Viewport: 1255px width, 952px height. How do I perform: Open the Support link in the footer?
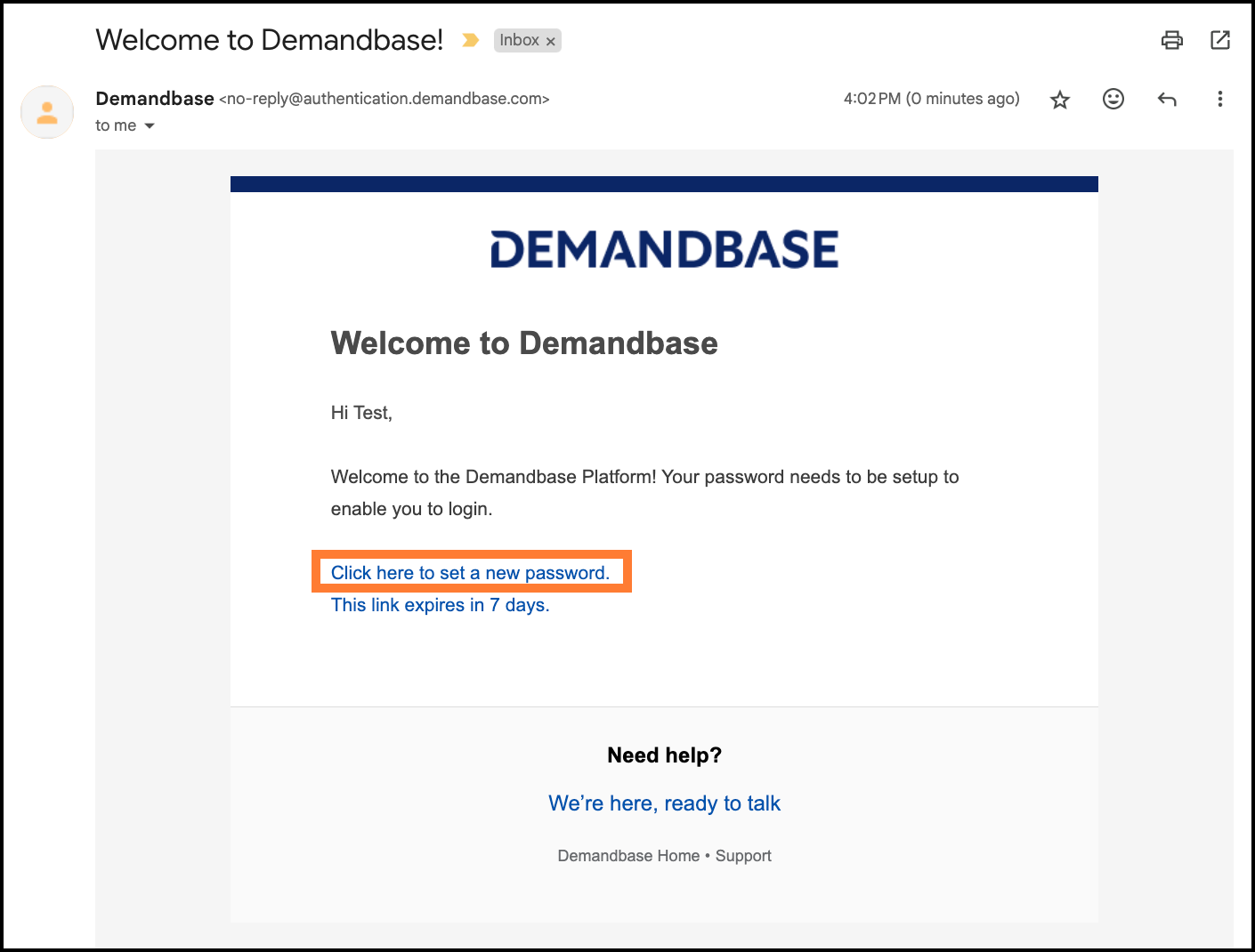(743, 856)
